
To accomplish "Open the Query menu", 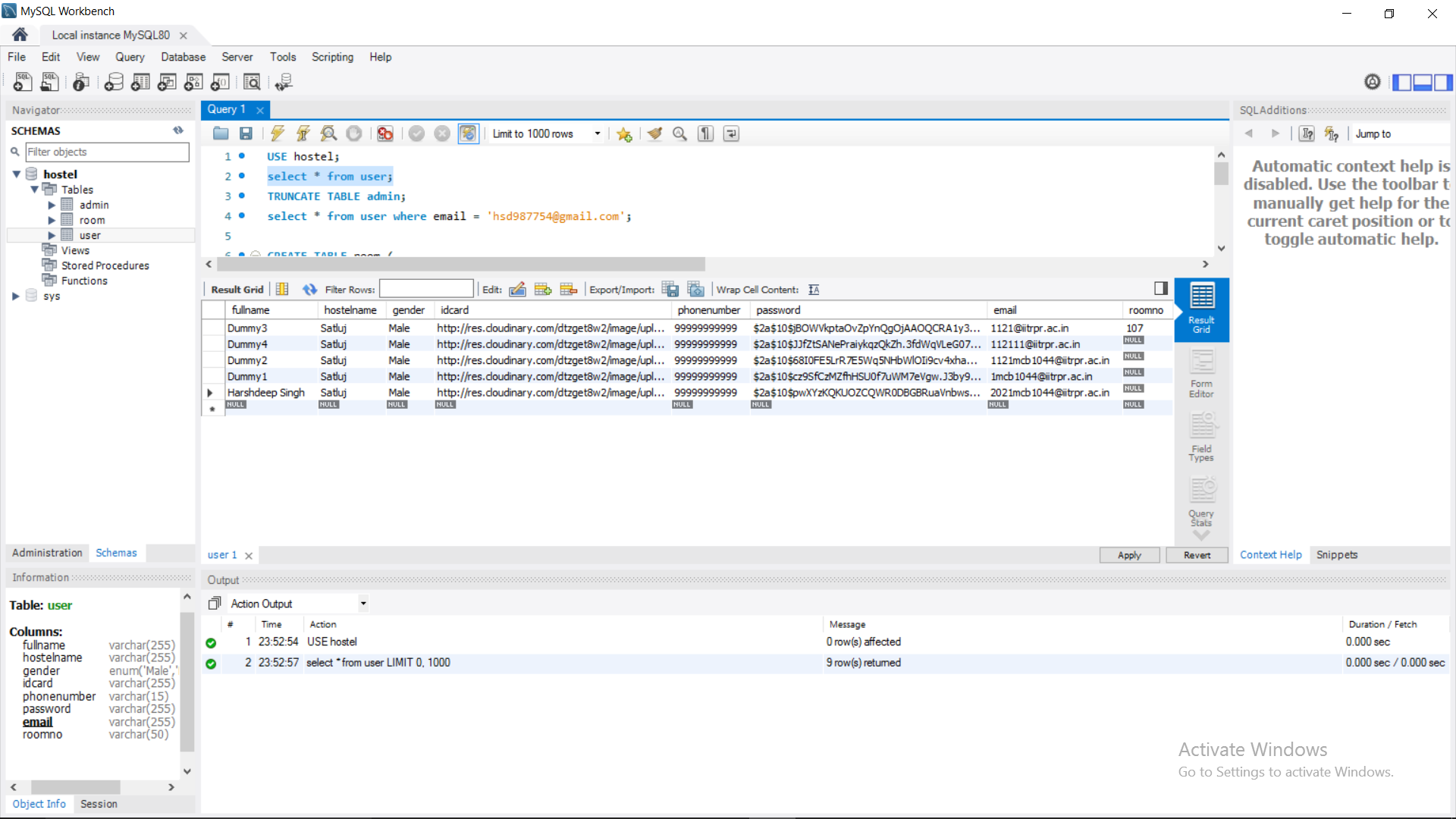I will (130, 57).
